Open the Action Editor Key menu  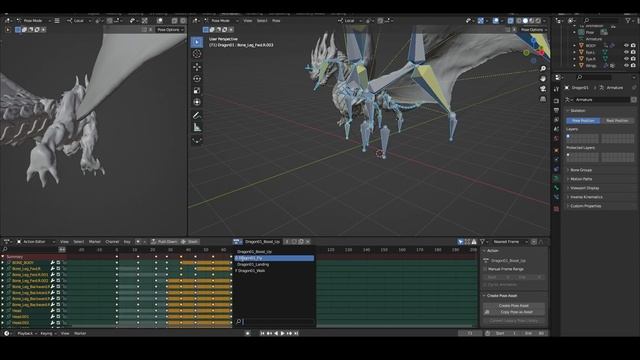pos(127,242)
